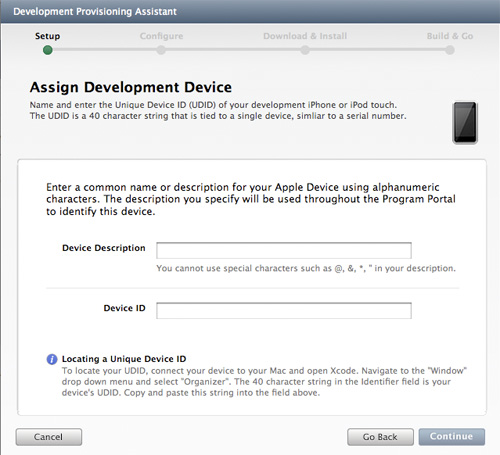Screen dimensions: 500x455
Task: Click the Development Provisioning Assistant title bar
Action: pyautogui.click(x=250, y=11)
